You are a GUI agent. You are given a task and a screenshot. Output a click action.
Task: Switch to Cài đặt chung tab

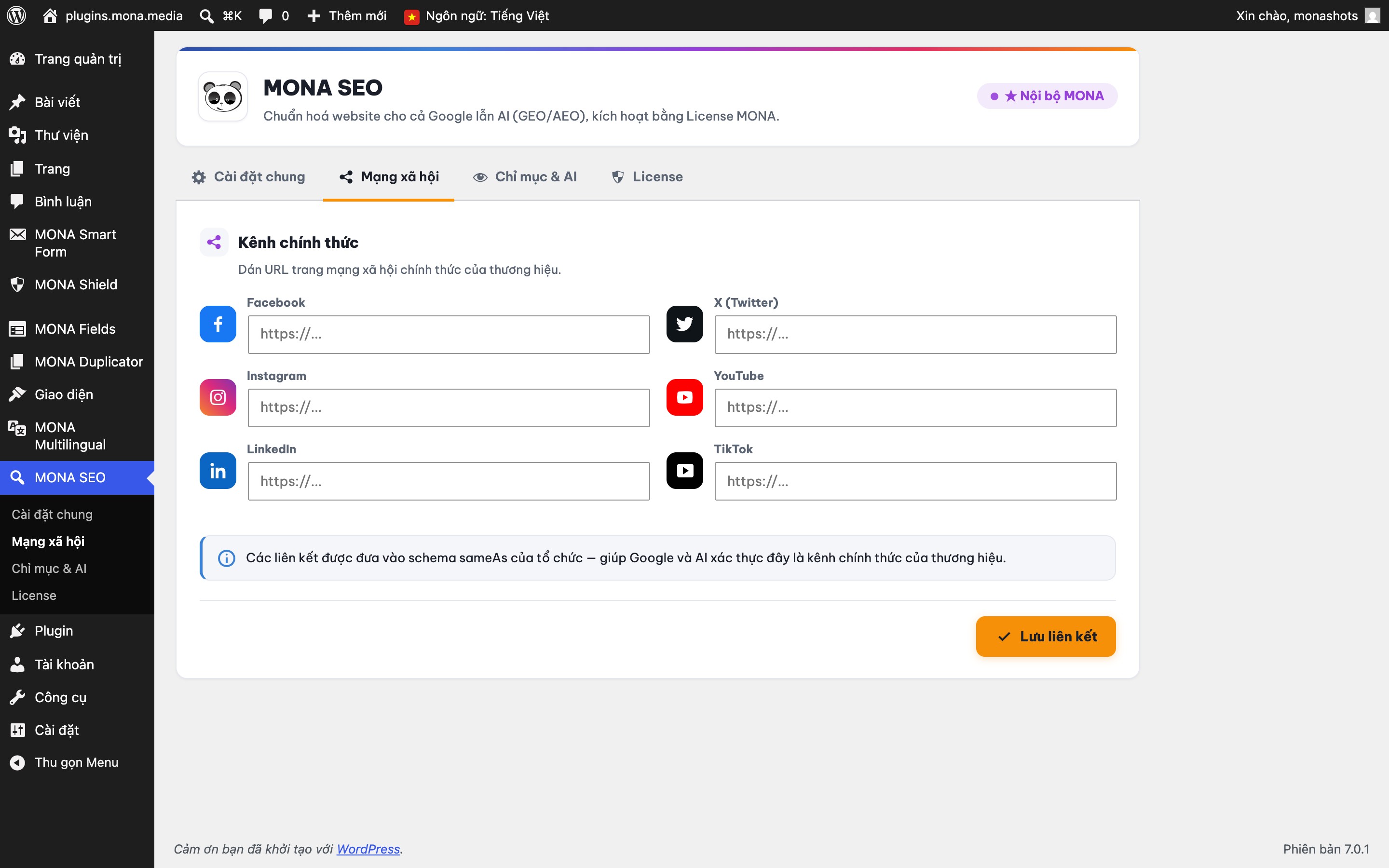tap(248, 177)
